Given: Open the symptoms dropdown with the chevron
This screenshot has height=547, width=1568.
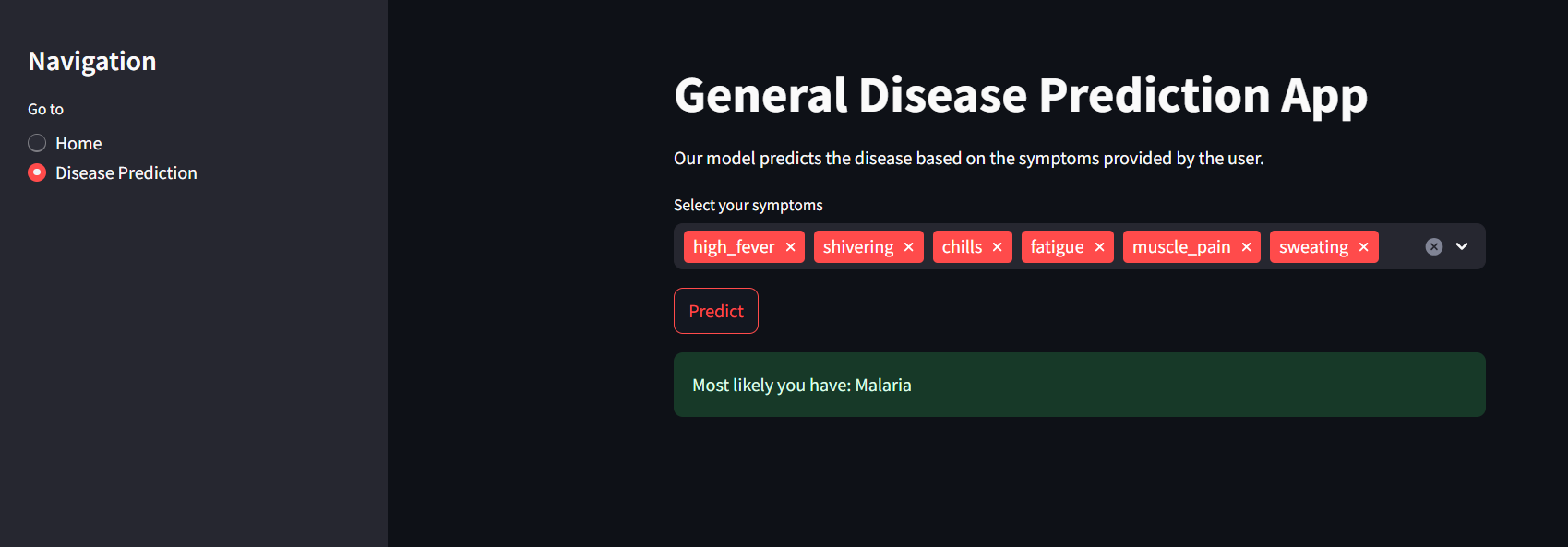Looking at the screenshot, I should point(1461,246).
